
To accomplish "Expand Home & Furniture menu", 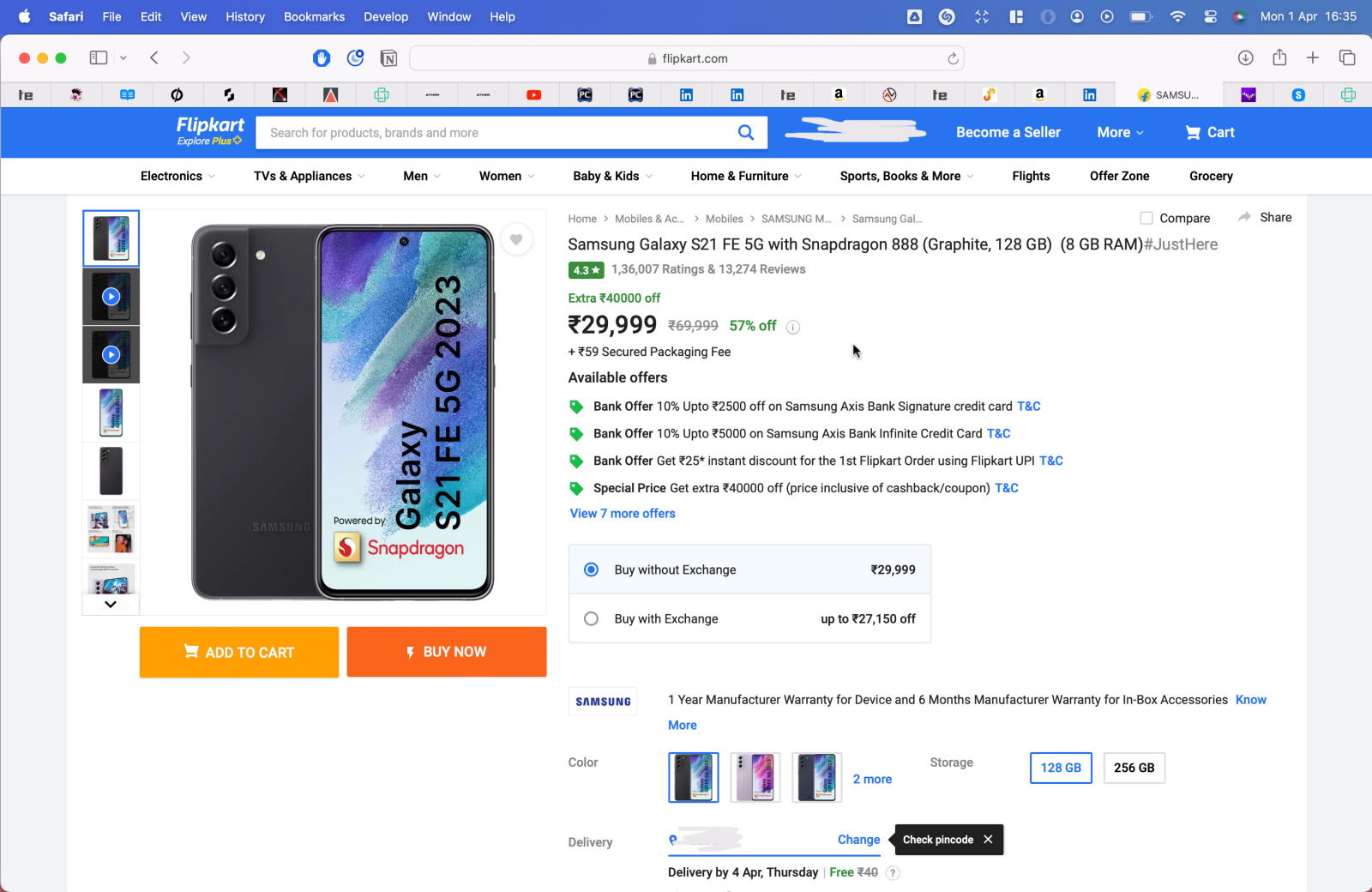I will point(746,176).
